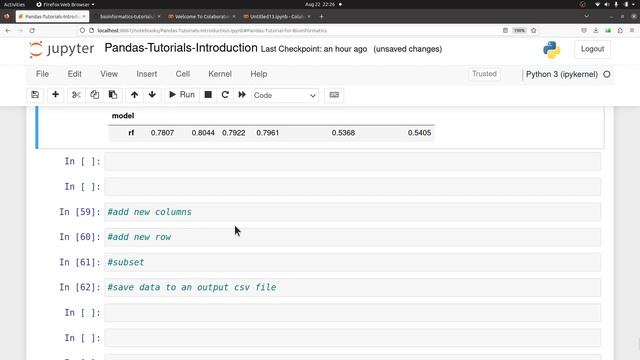
Task: Toggle reader view icon in address bar
Action: (x=505, y=31)
